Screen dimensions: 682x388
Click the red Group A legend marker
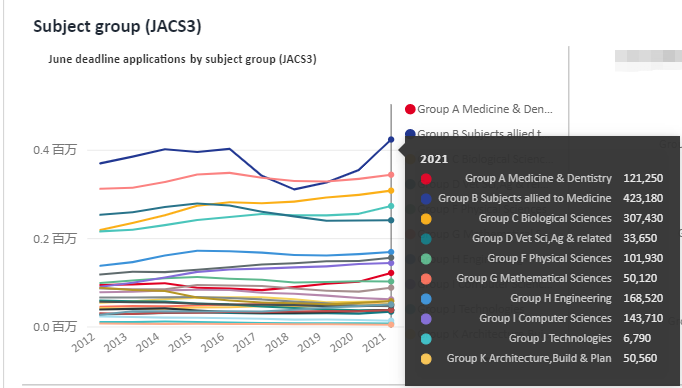tap(410, 109)
